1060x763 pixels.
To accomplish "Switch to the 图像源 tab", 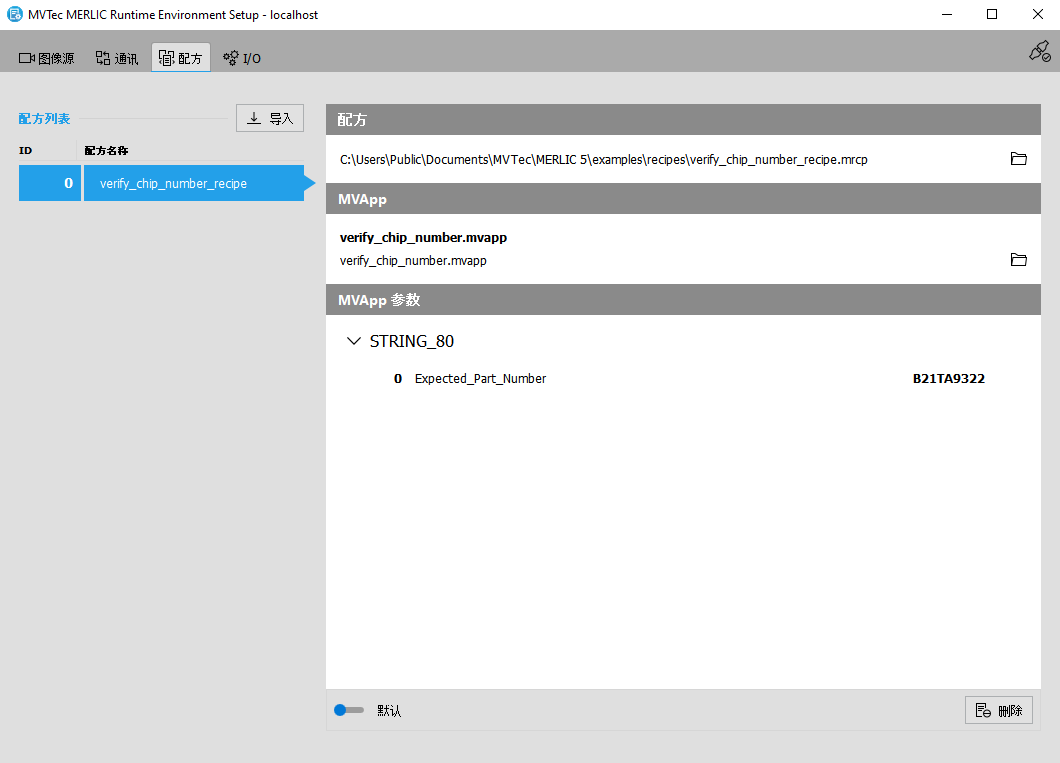I will 47,58.
